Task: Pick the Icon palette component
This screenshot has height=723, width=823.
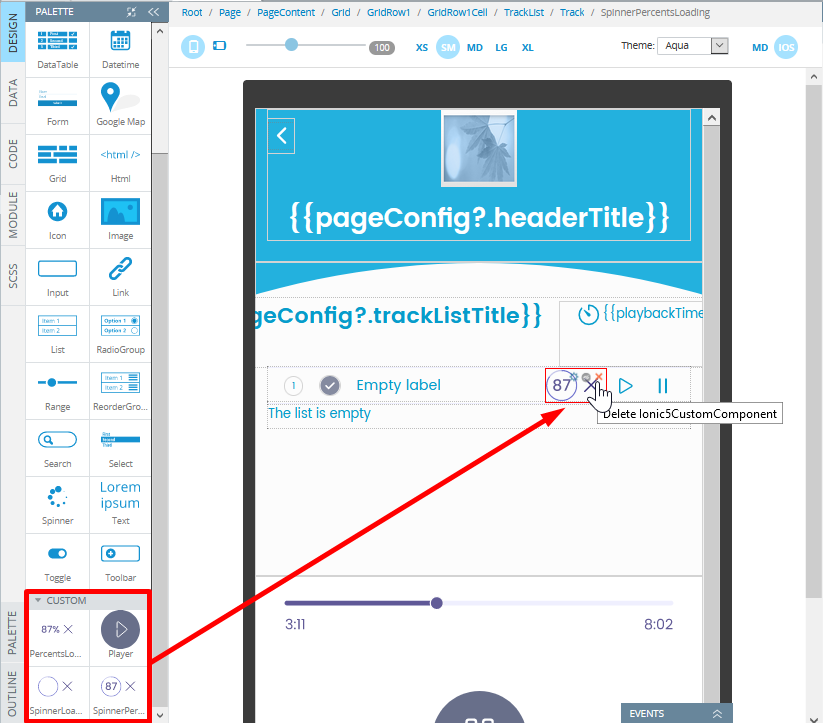Action: pyautogui.click(x=57, y=221)
